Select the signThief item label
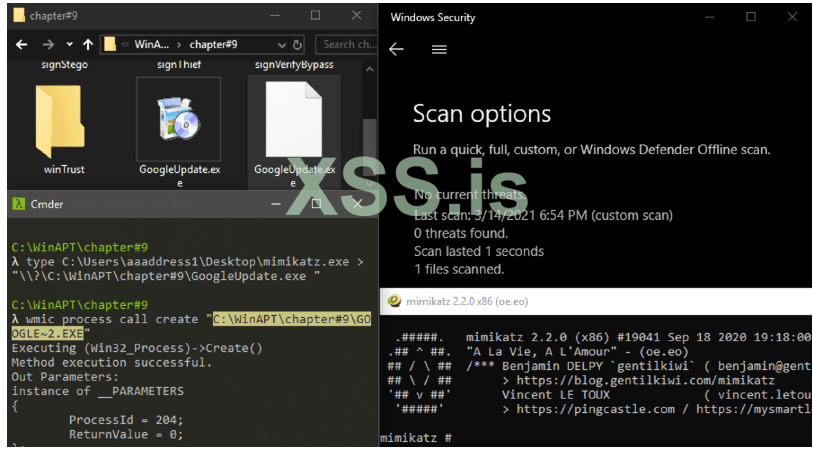Viewport: 813px width, 451px height. point(179,65)
